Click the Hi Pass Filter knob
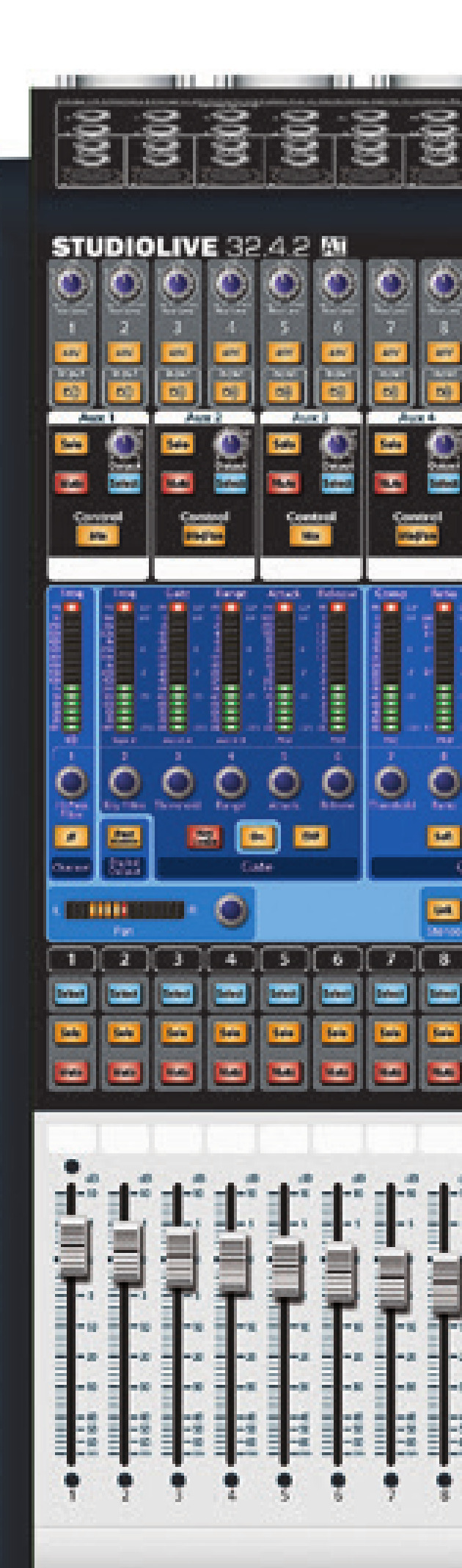This screenshot has width=462, height=1568. tap(71, 783)
